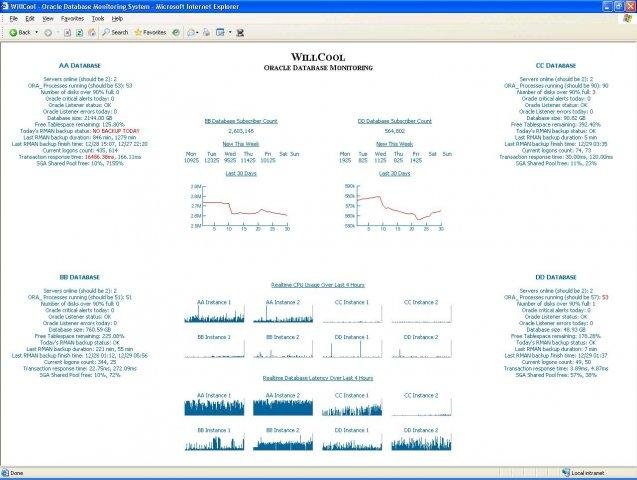Open the Search pane button

(x=115, y=32)
